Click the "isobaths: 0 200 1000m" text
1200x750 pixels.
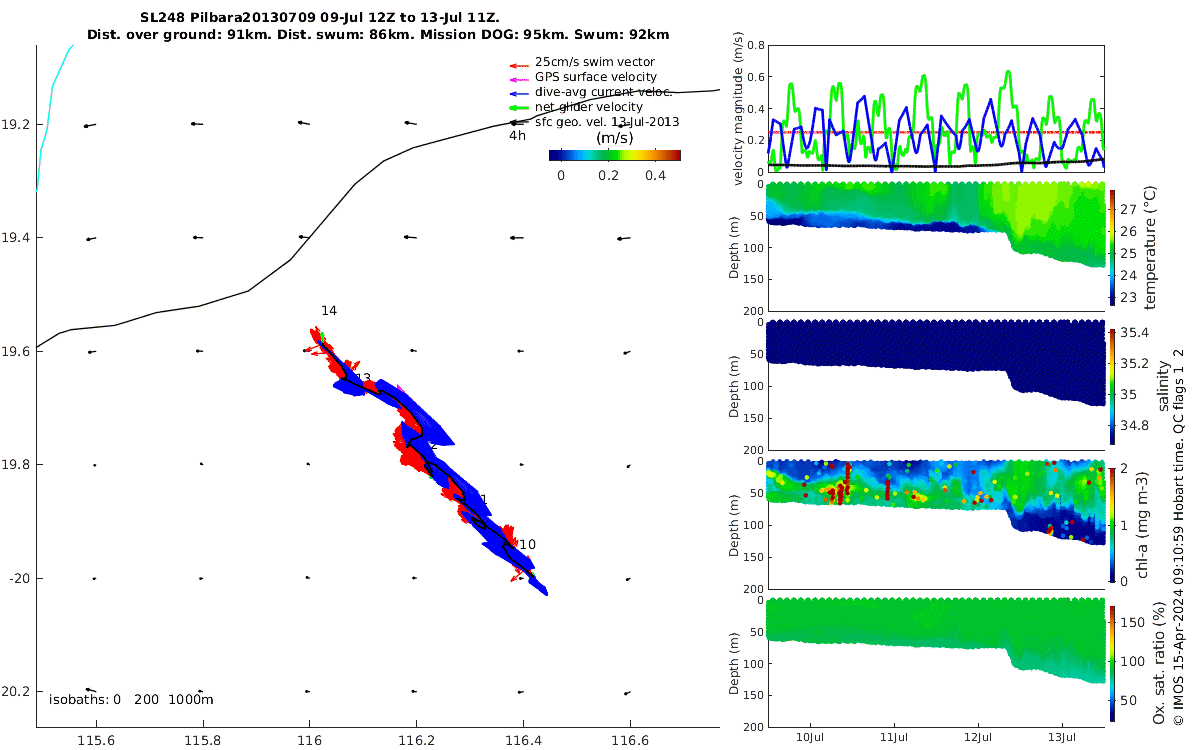point(131,699)
